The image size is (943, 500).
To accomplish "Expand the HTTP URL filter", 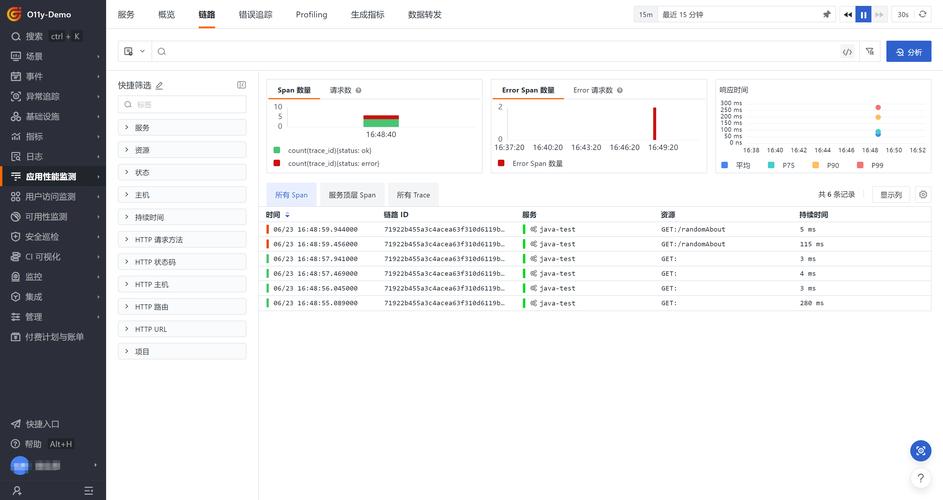I will pyautogui.click(x=182, y=329).
